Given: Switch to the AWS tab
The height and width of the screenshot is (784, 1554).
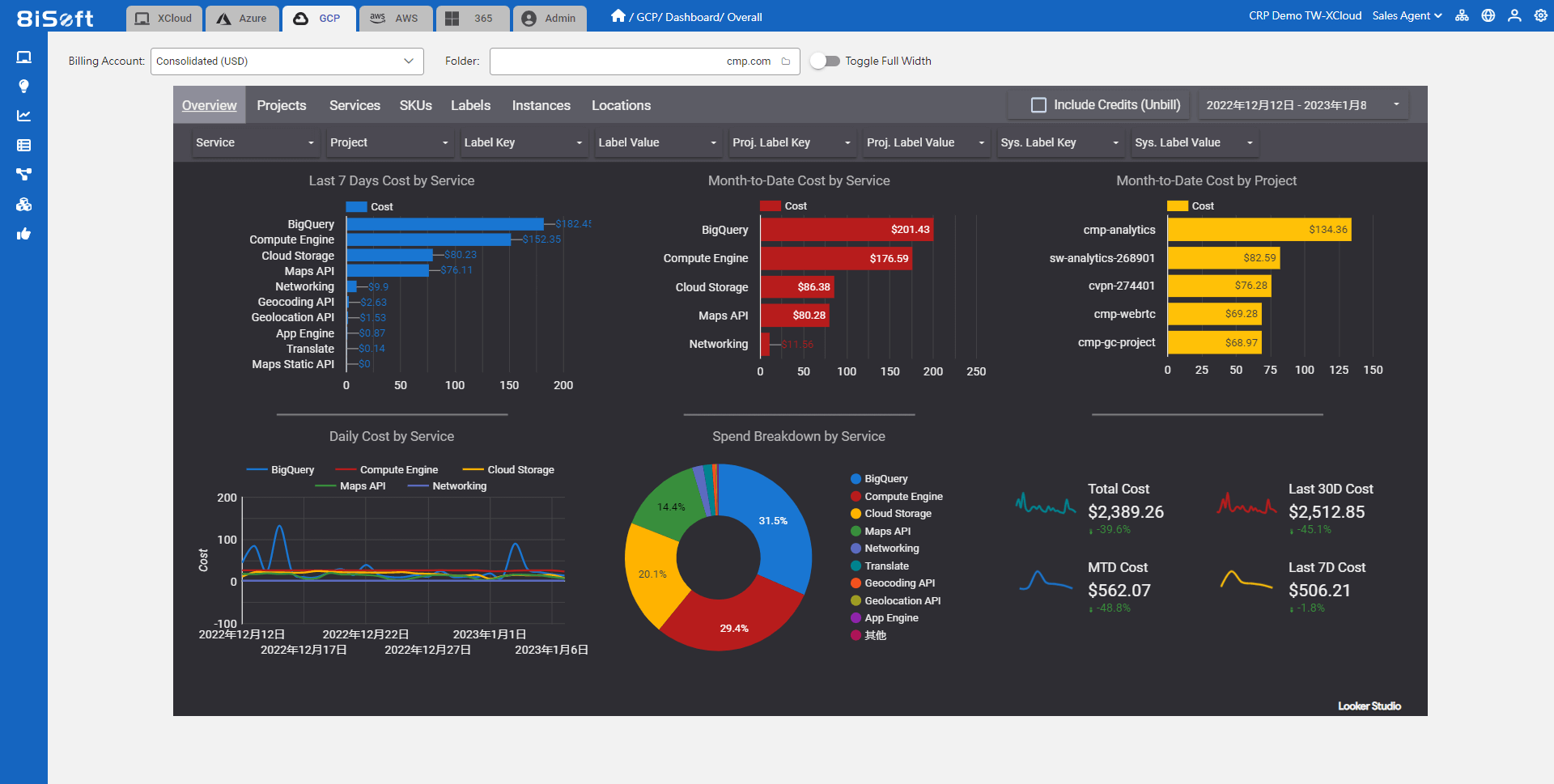Looking at the screenshot, I should click(395, 19).
